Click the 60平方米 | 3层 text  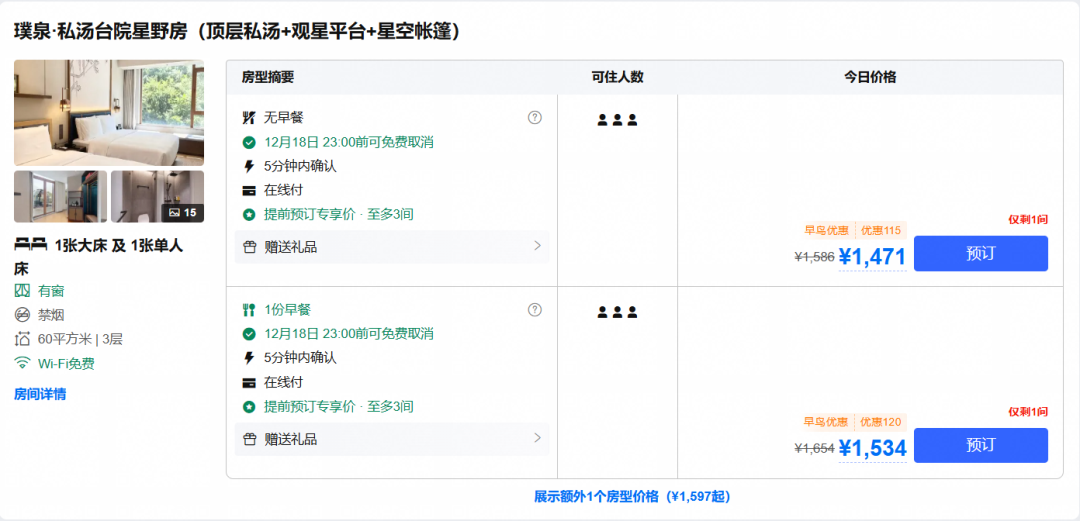(x=80, y=339)
